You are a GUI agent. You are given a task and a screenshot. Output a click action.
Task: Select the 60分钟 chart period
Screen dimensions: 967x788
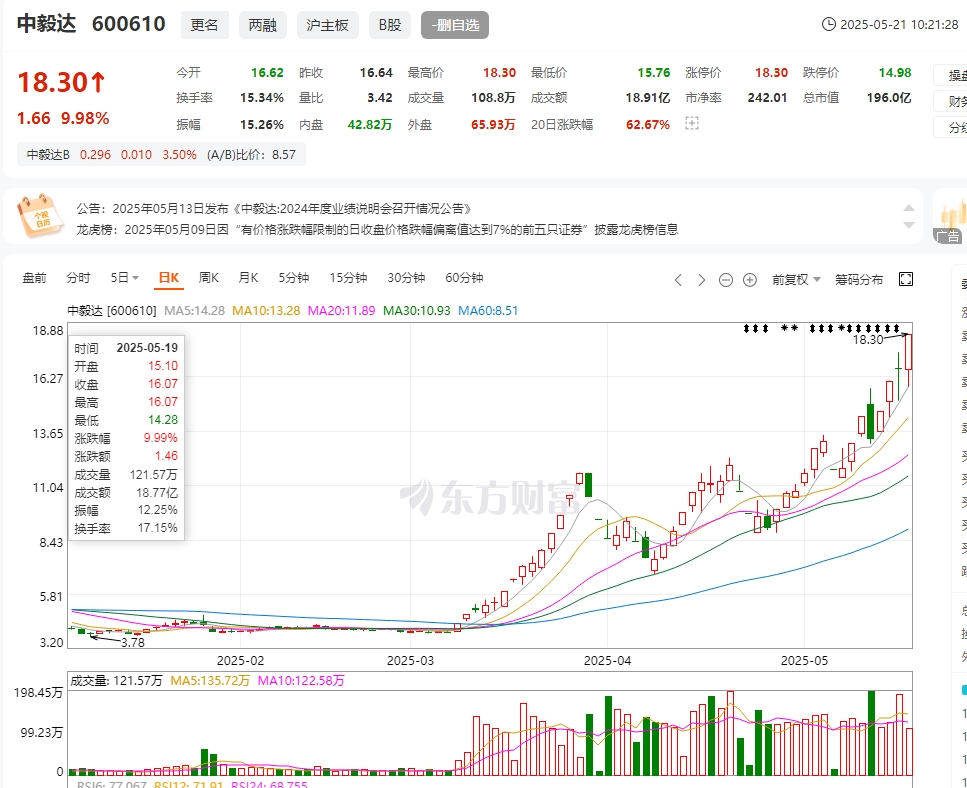[x=464, y=278]
